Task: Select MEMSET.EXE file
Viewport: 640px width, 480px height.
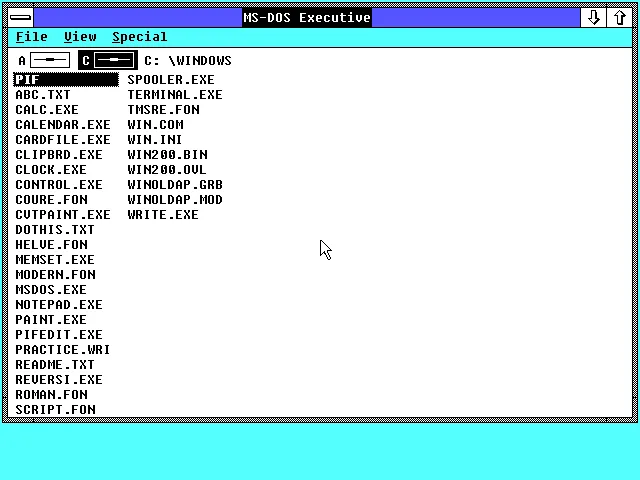Action: [x=55, y=260]
